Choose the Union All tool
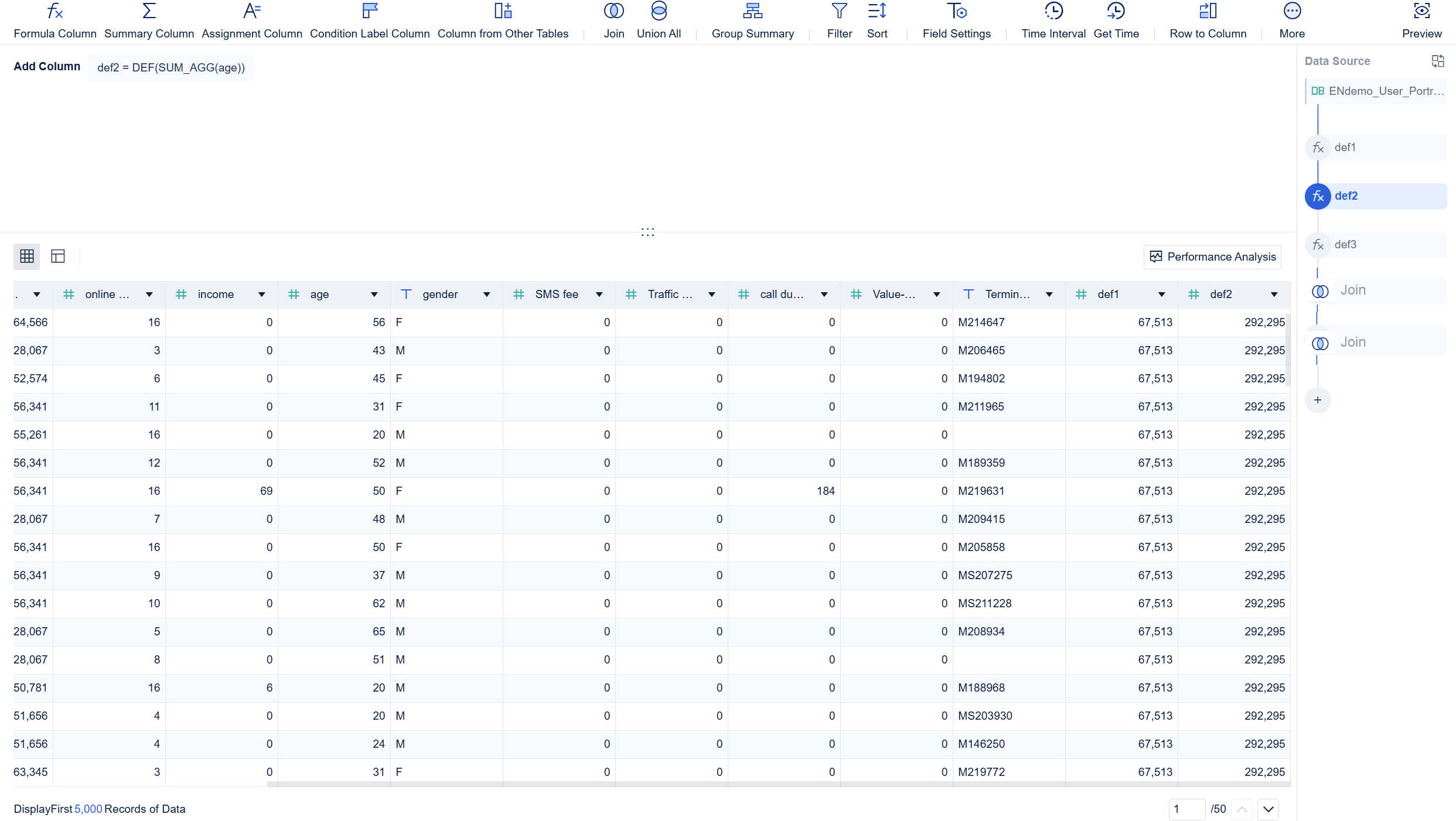The height and width of the screenshot is (821, 1456). pos(659,21)
